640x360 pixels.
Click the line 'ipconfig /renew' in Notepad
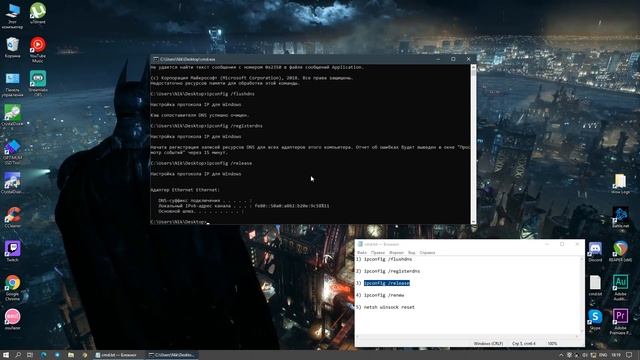tap(384, 295)
